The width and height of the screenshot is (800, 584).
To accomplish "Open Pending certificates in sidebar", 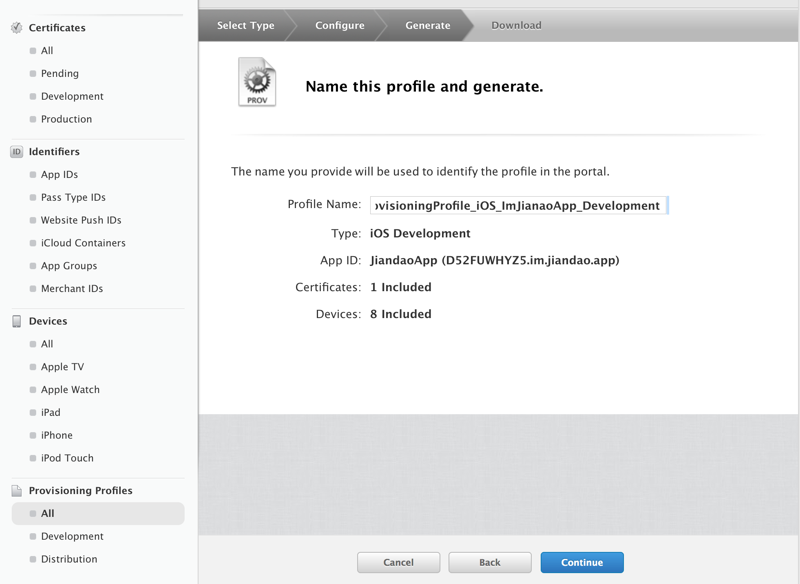I will click(59, 74).
